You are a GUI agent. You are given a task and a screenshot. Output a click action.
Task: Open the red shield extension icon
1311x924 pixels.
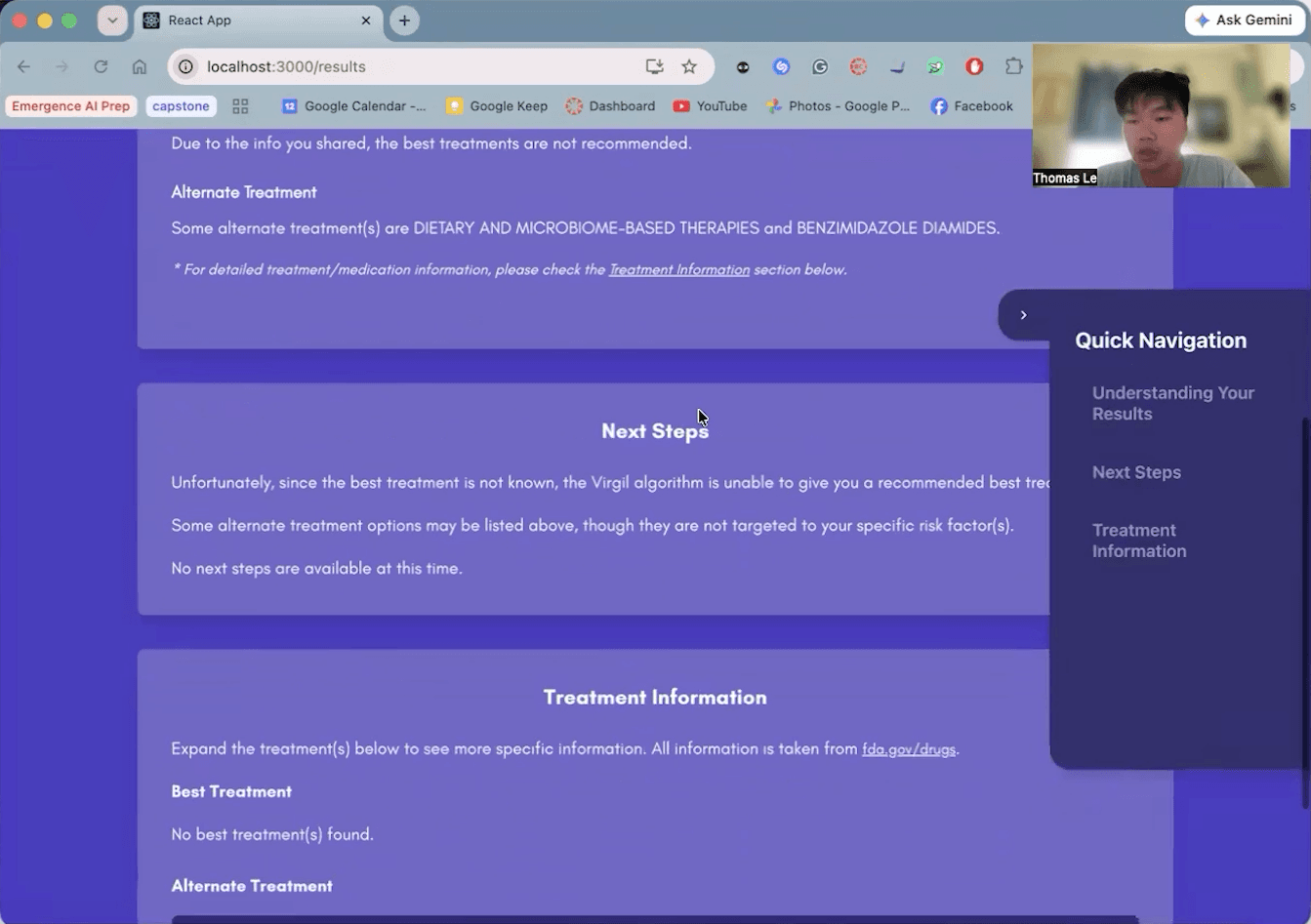click(974, 66)
